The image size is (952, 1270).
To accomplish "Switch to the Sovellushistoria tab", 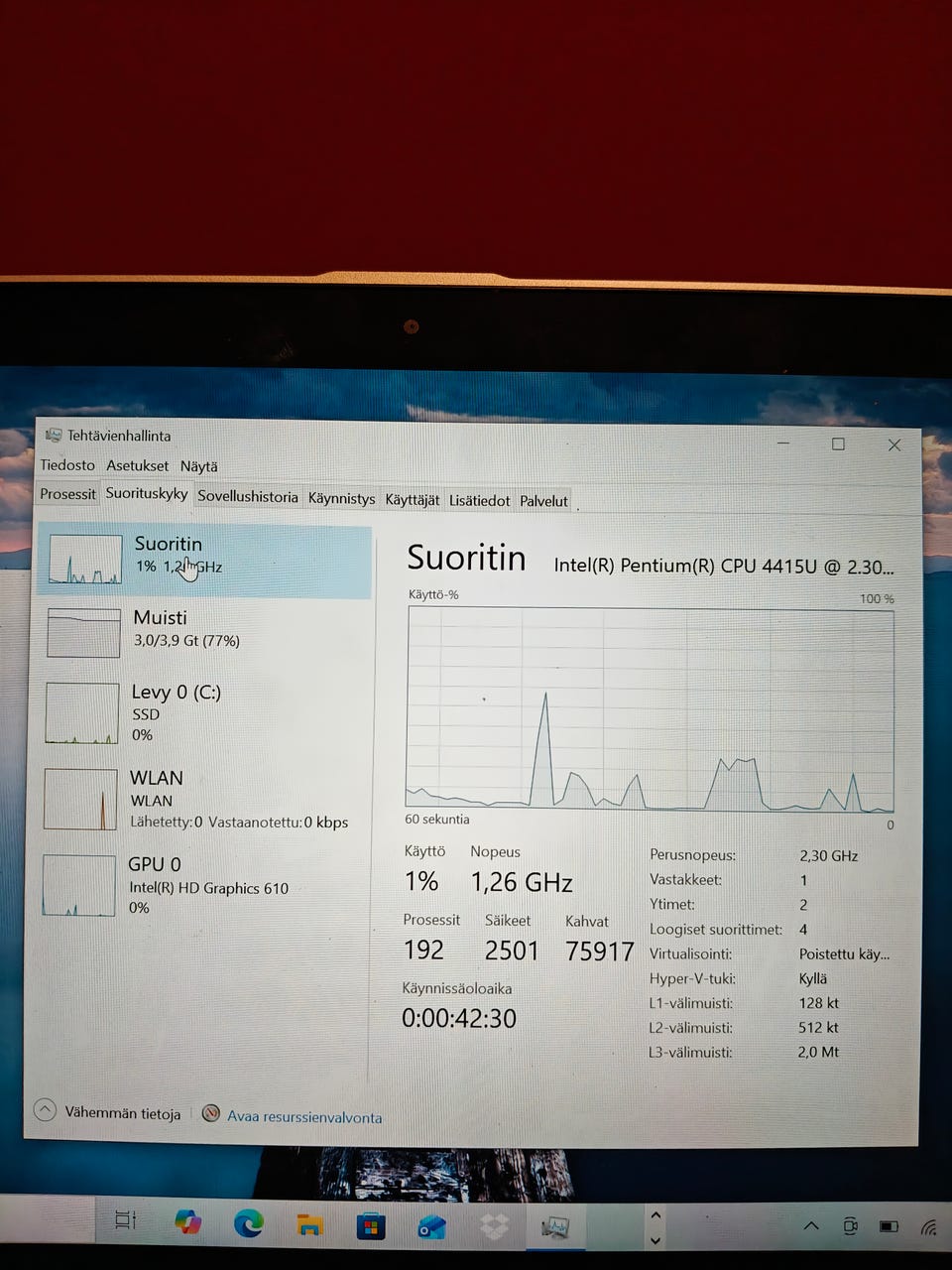I will [x=247, y=496].
